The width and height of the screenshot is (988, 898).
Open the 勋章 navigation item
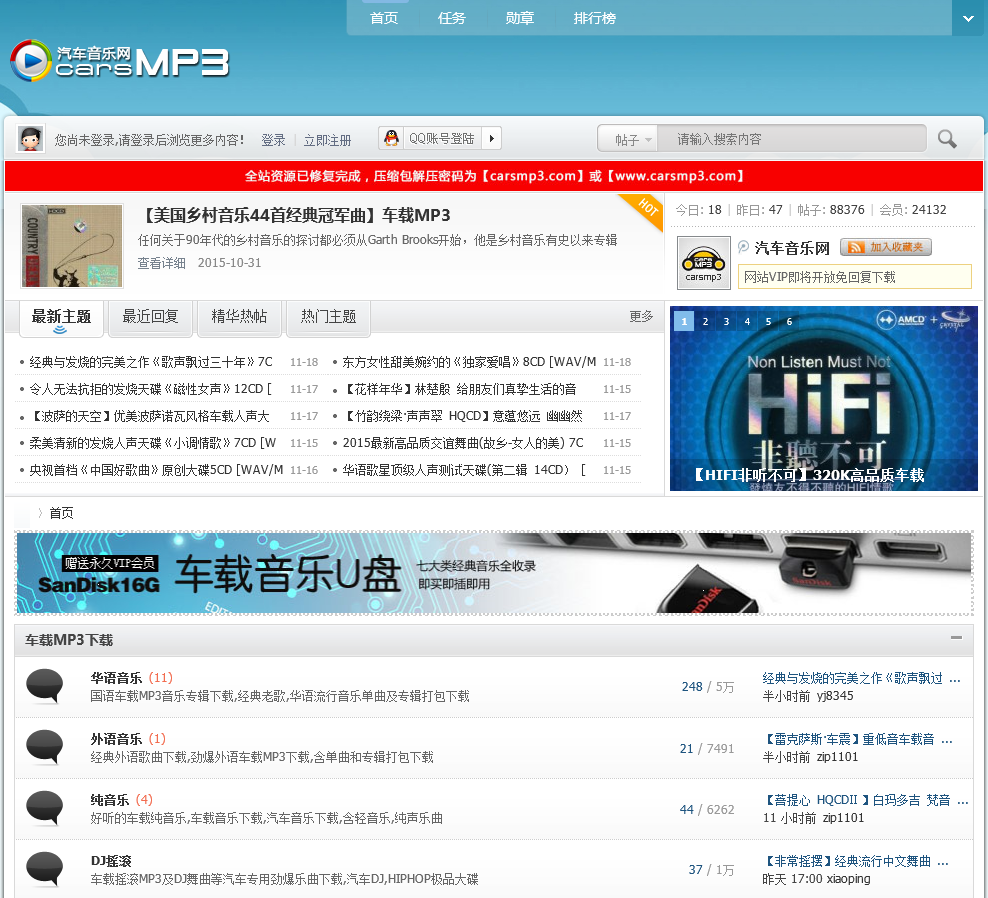519,18
